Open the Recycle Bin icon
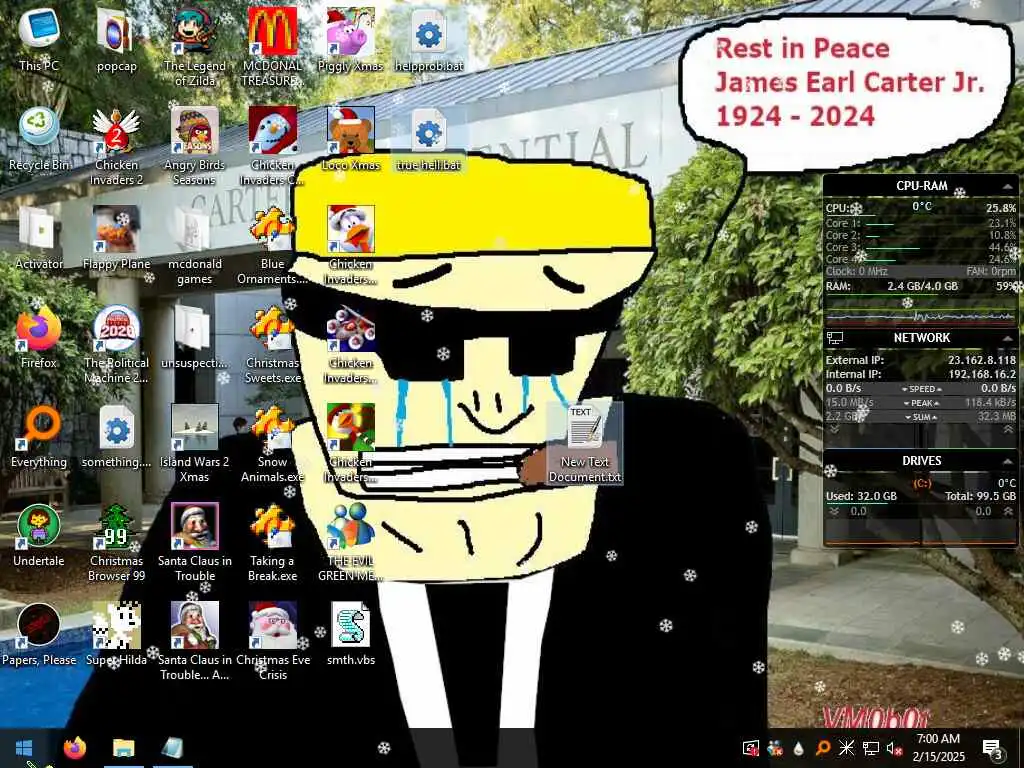 39,139
